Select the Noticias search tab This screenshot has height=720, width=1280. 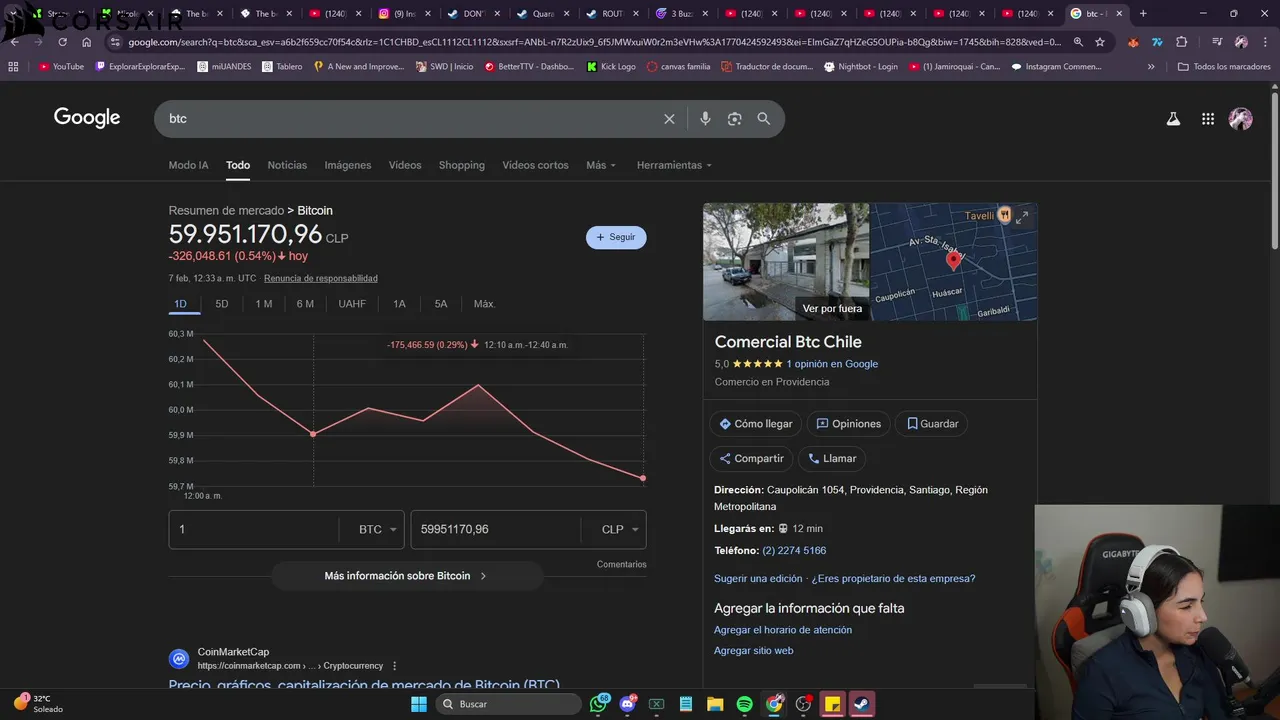pyautogui.click(x=287, y=165)
